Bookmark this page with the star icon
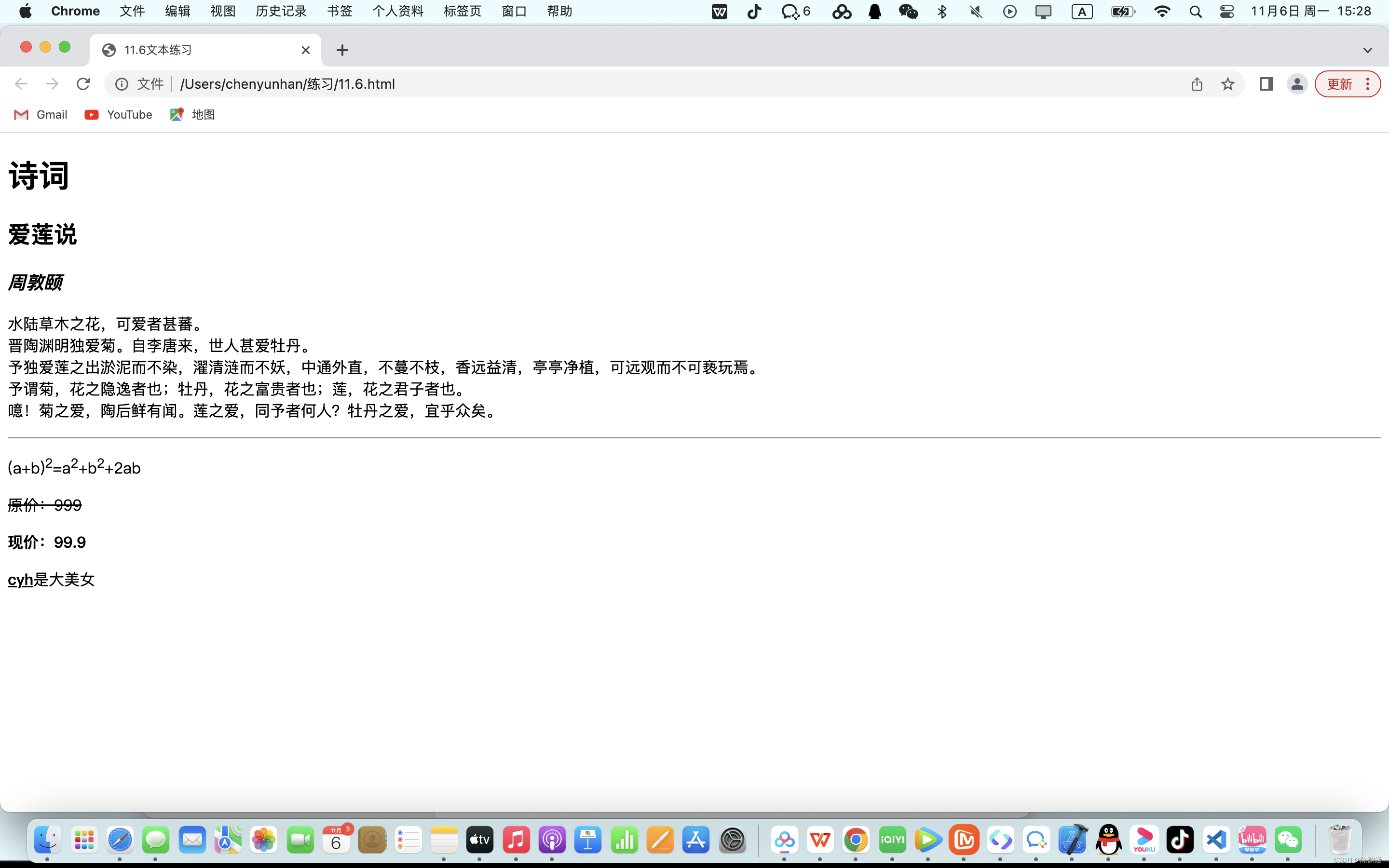 (x=1227, y=84)
